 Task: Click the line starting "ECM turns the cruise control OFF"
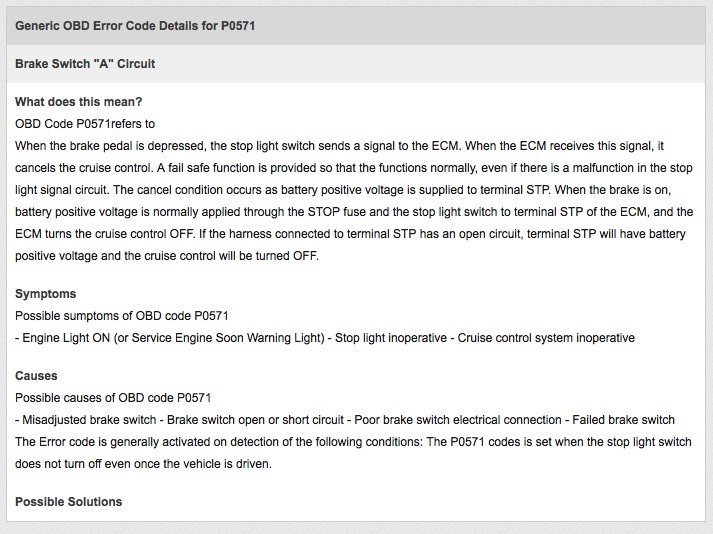tap(350, 234)
